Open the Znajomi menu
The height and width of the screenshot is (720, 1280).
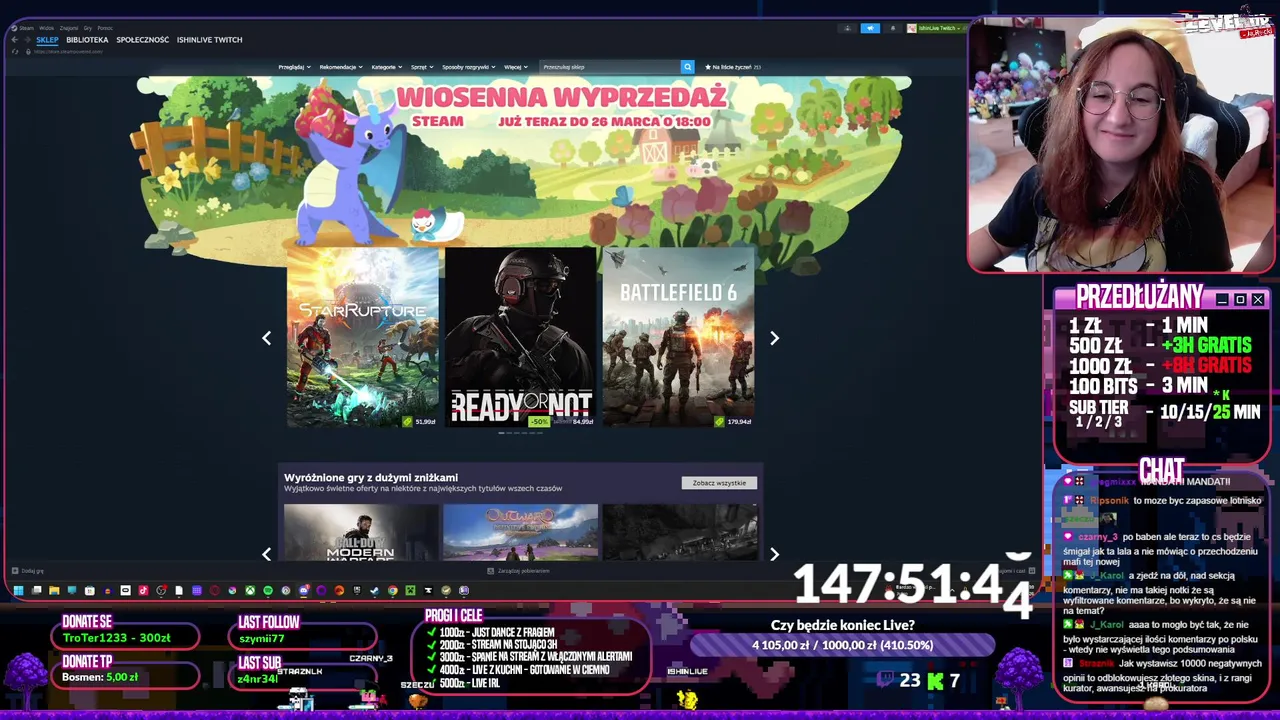(x=69, y=28)
